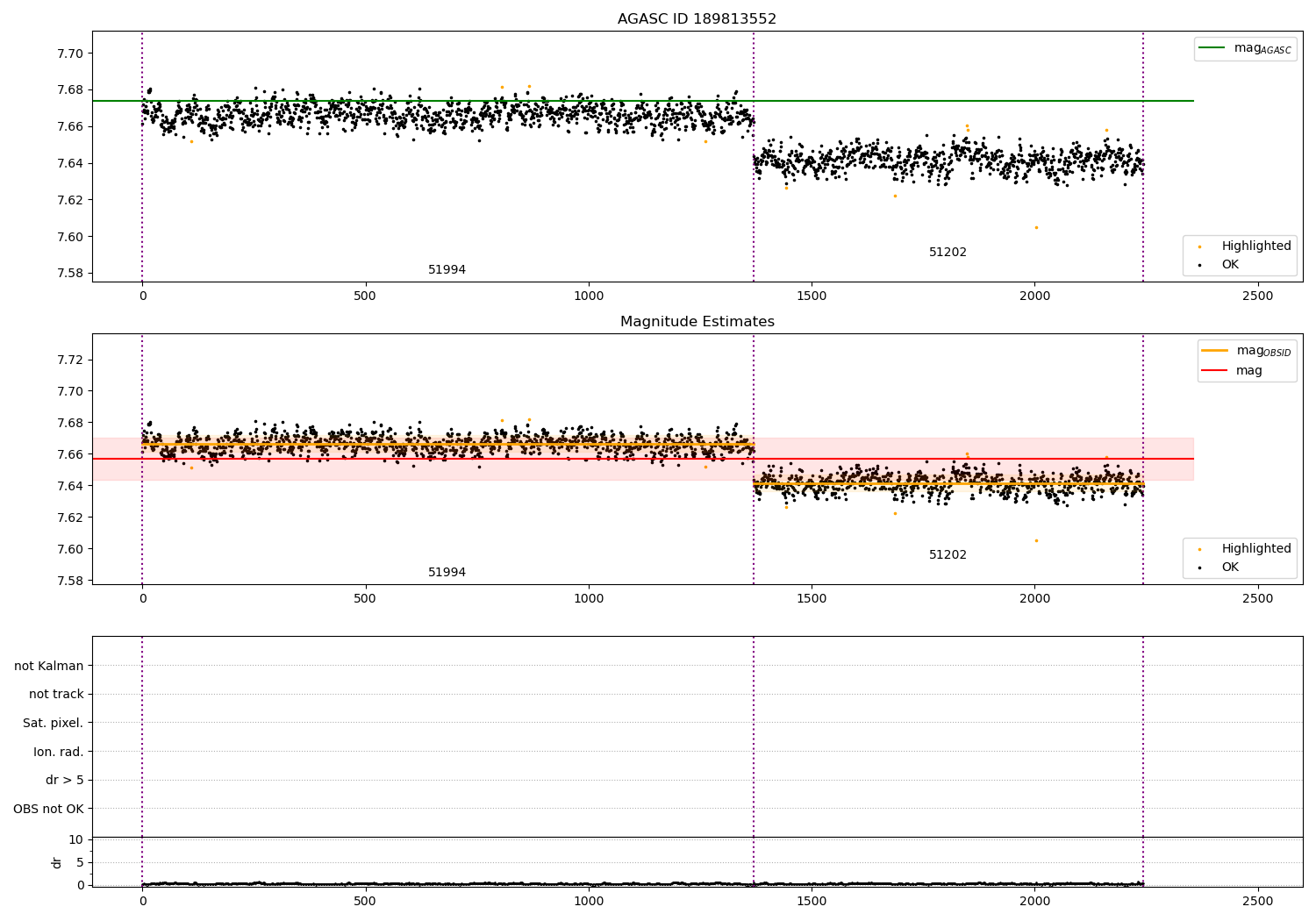Select the 51202 annotation in top plot
This screenshot has height=921, width=1316.
948,253
